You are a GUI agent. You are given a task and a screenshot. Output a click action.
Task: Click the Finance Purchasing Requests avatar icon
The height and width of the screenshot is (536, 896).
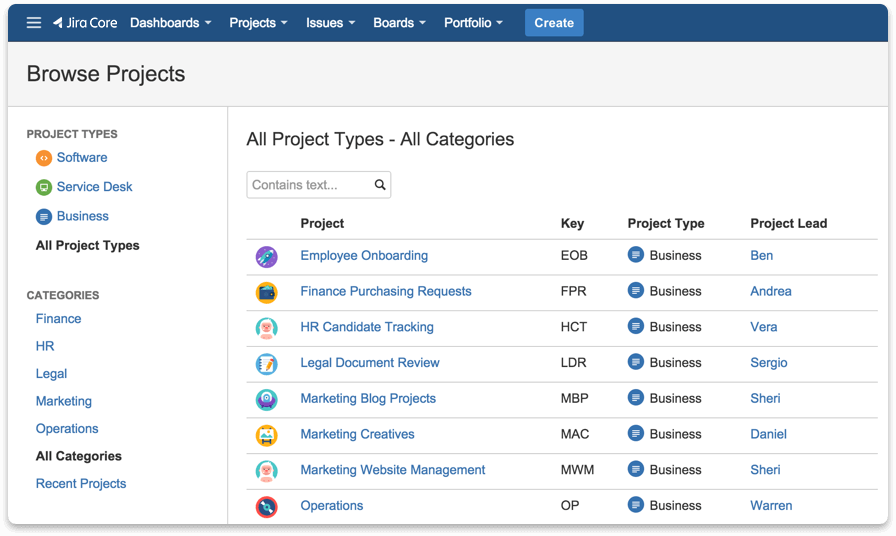tap(266, 292)
